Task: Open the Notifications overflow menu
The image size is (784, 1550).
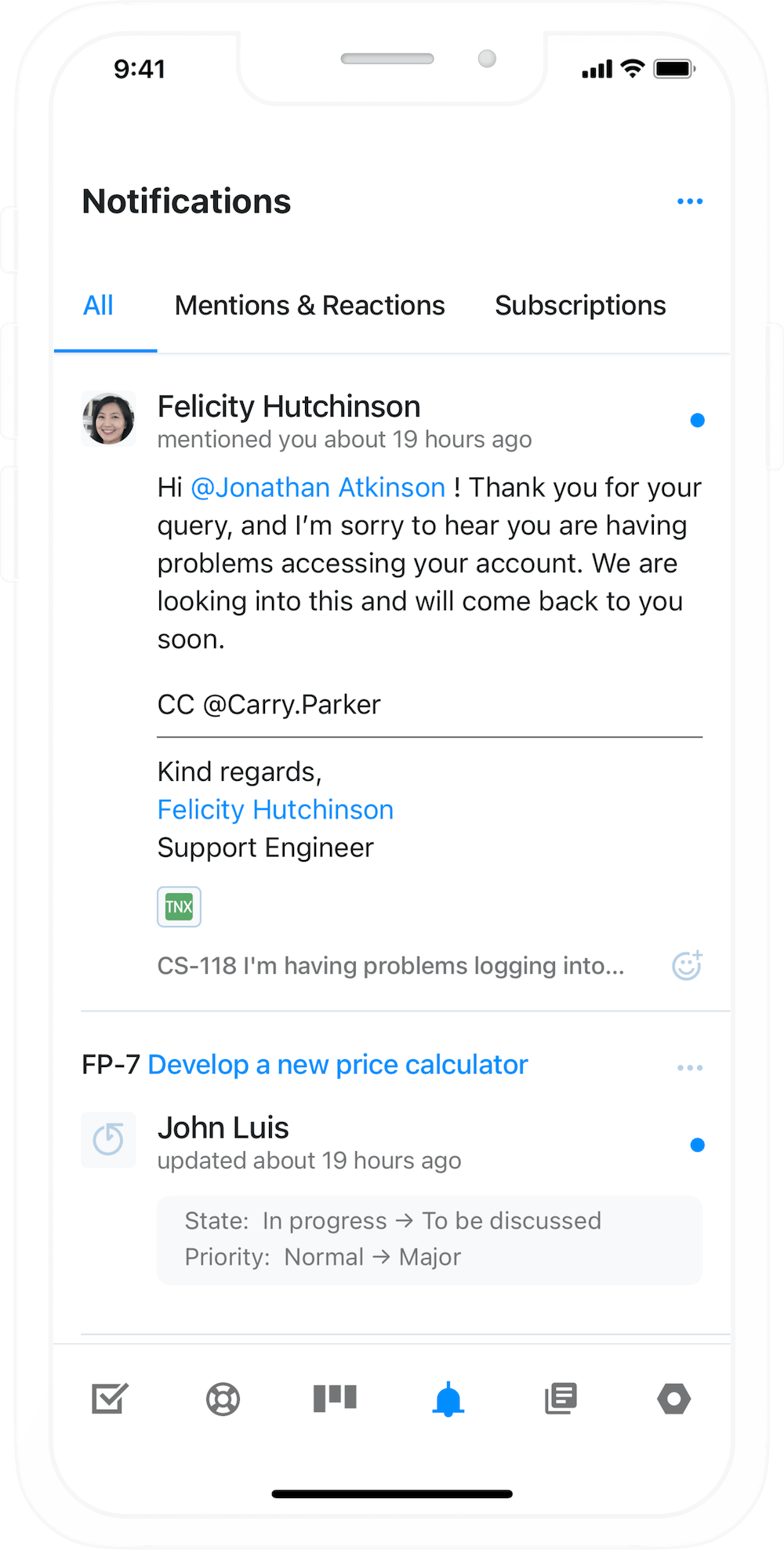Action: point(690,201)
